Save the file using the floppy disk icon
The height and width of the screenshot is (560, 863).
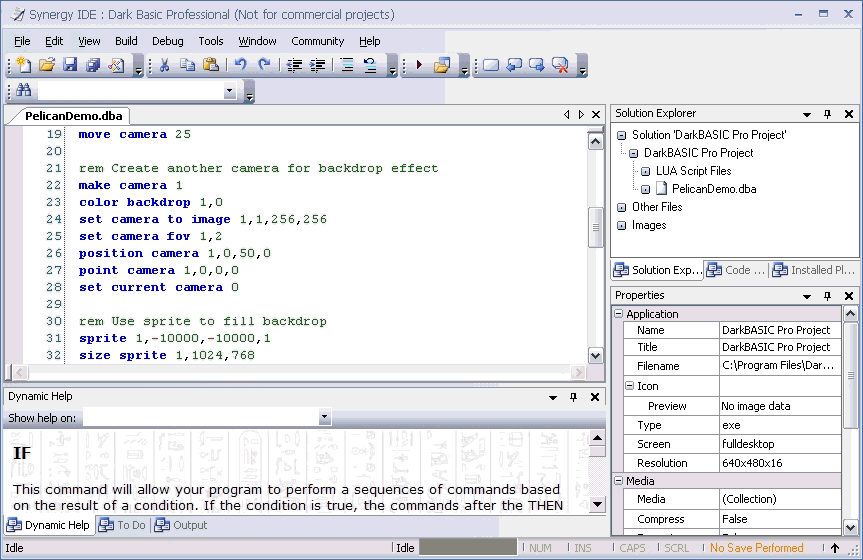(x=70, y=65)
